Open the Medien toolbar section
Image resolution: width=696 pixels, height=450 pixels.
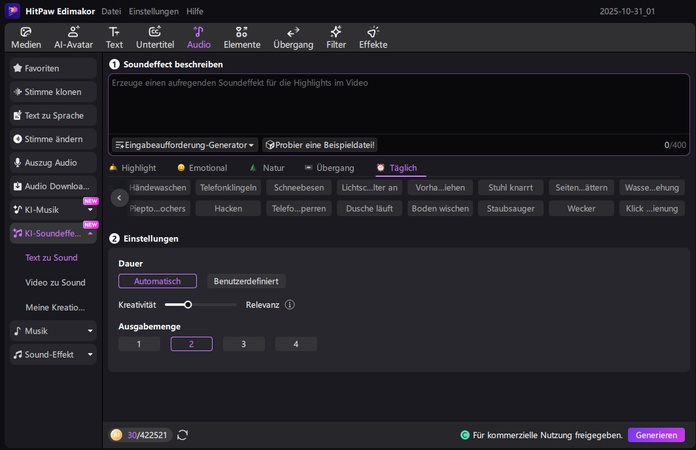click(26, 37)
